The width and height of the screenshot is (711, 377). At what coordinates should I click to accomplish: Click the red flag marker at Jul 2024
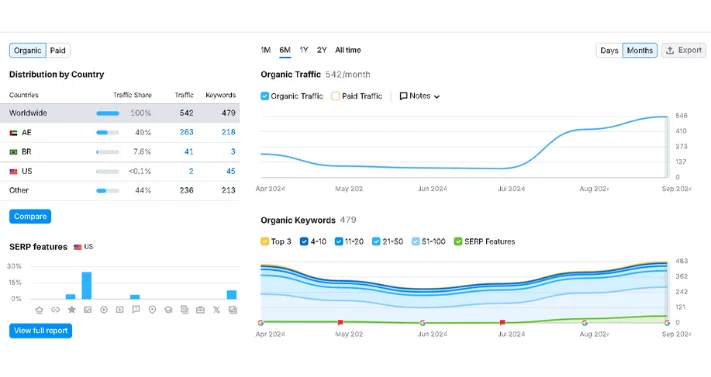(502, 323)
